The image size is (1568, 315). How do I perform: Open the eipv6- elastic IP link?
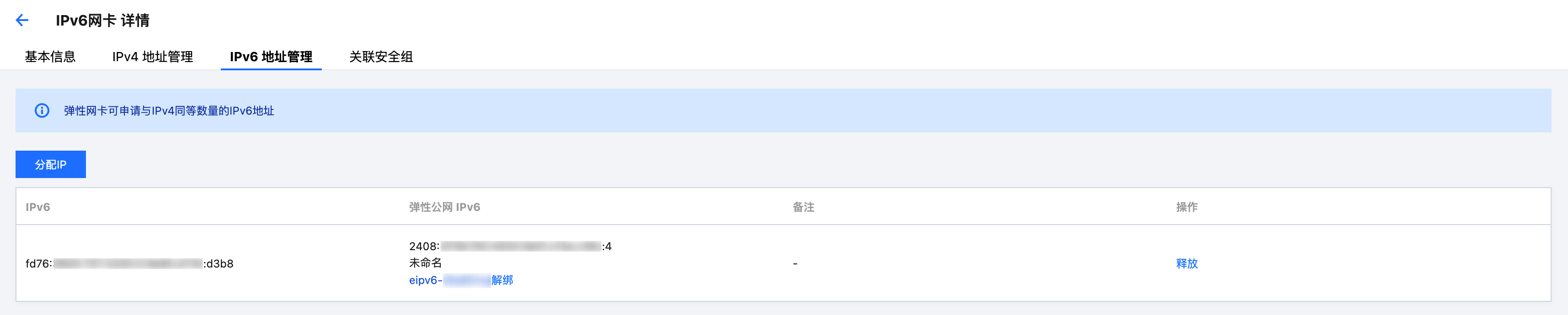[x=450, y=280]
